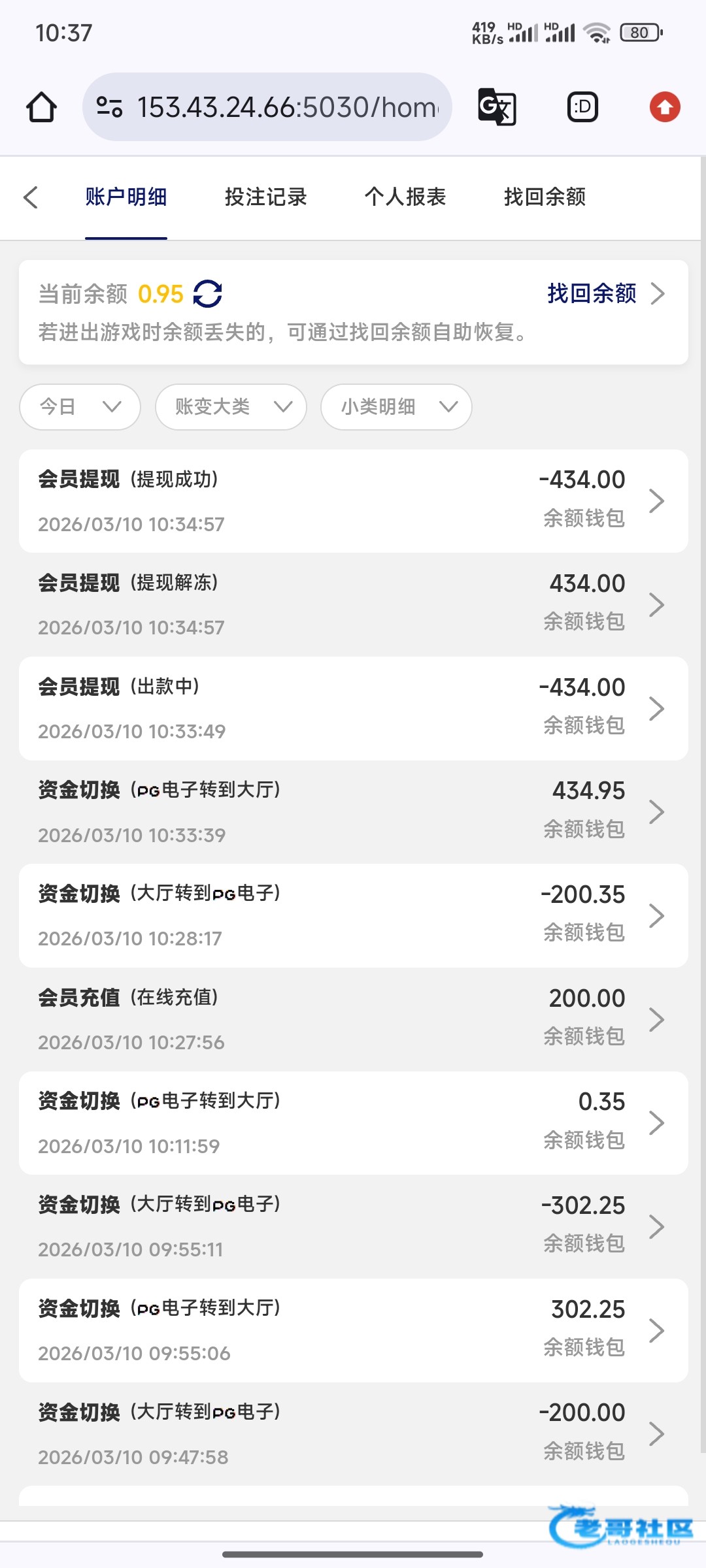
Task: Open the 提现解冻 434.00 entry
Action: (x=353, y=604)
